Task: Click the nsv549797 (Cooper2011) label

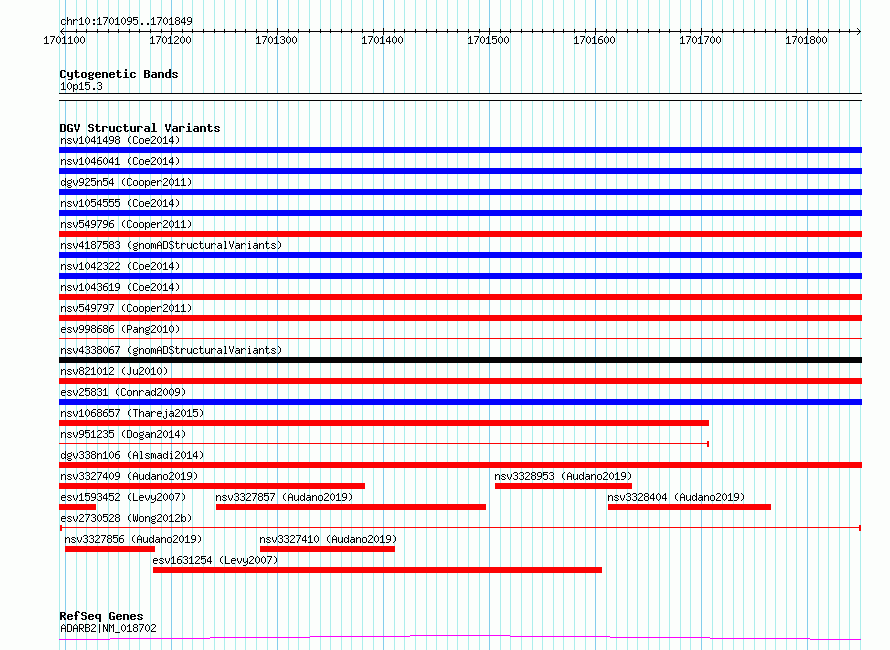Action: [126, 308]
